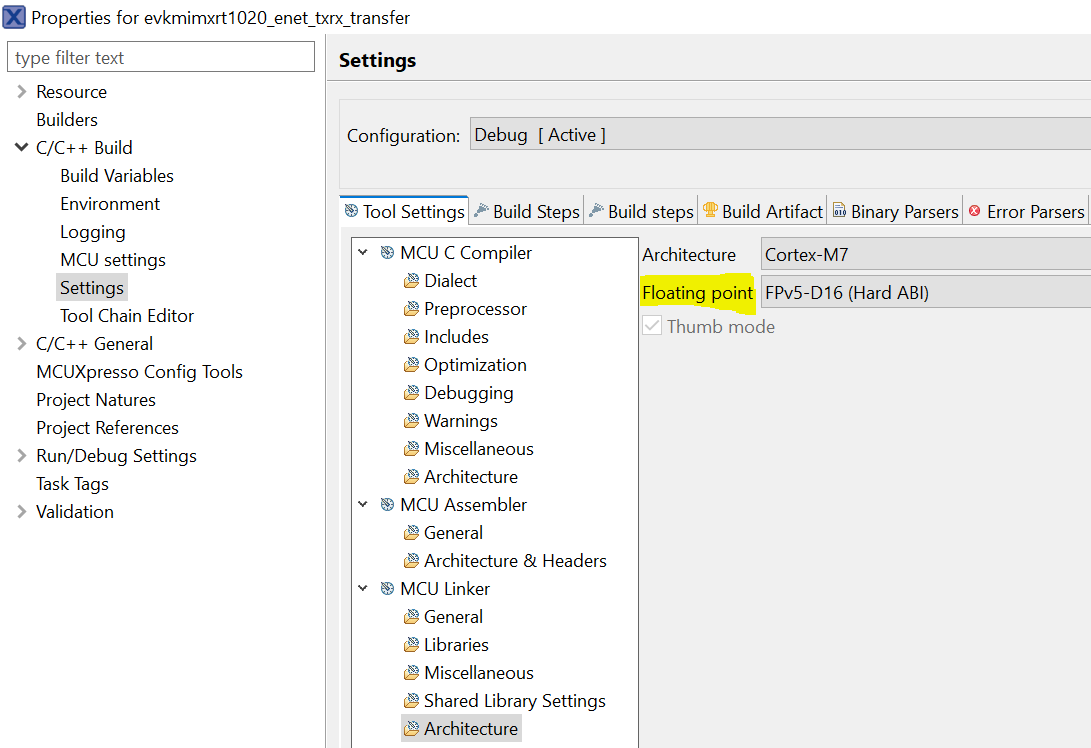This screenshot has height=748, width=1091.
Task: Select the MCU Assembler wrench icon
Action: (386, 504)
